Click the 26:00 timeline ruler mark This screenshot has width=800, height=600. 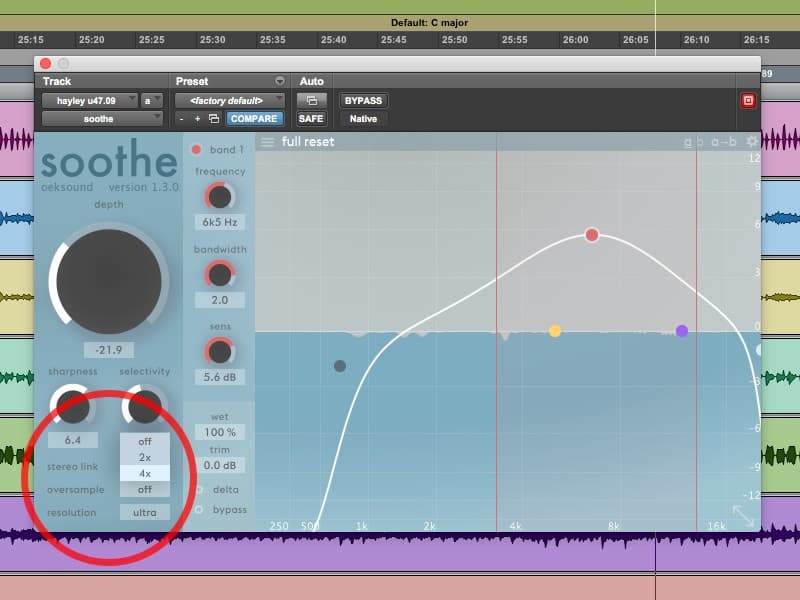(575, 40)
